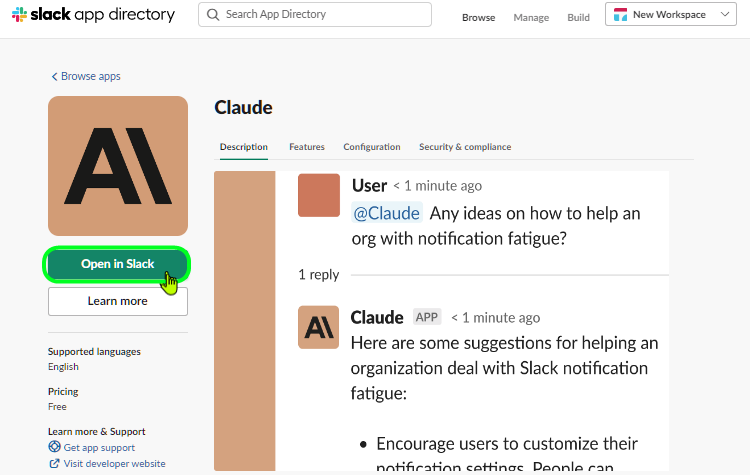
Task: Click the search magnifier icon
Action: click(x=213, y=14)
